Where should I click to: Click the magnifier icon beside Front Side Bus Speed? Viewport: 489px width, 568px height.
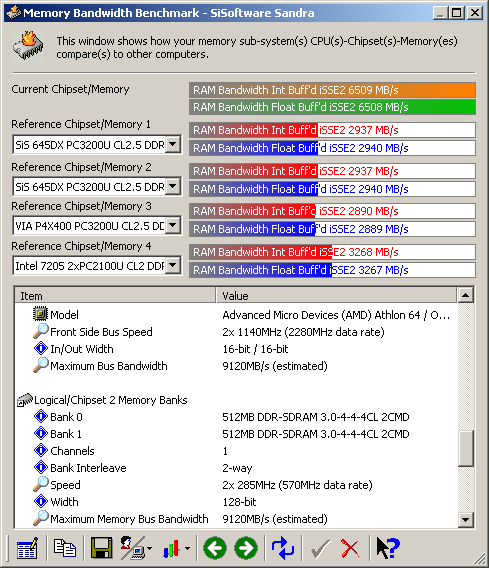click(x=41, y=331)
